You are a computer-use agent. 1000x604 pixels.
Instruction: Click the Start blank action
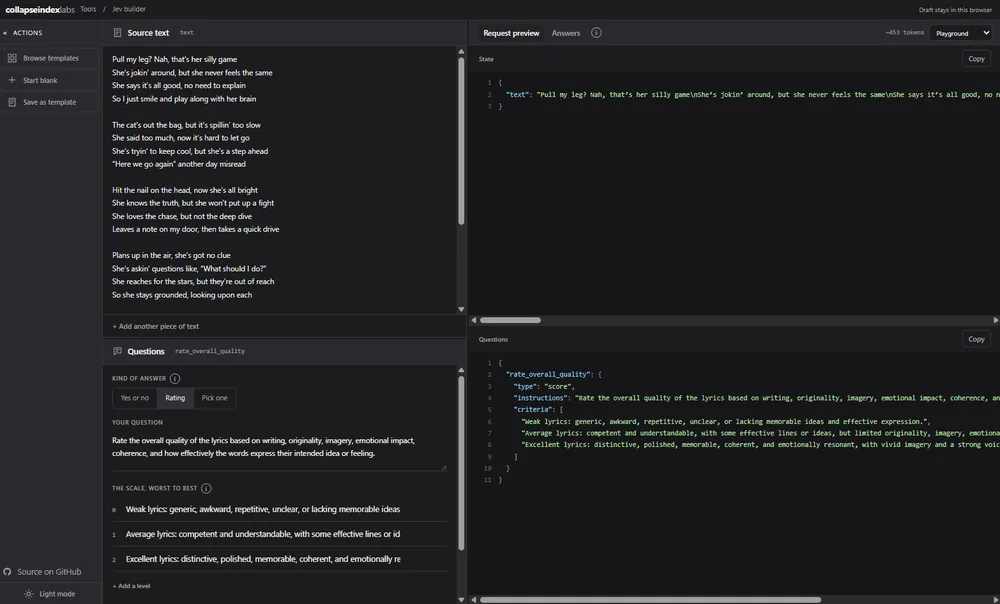tap(50, 80)
